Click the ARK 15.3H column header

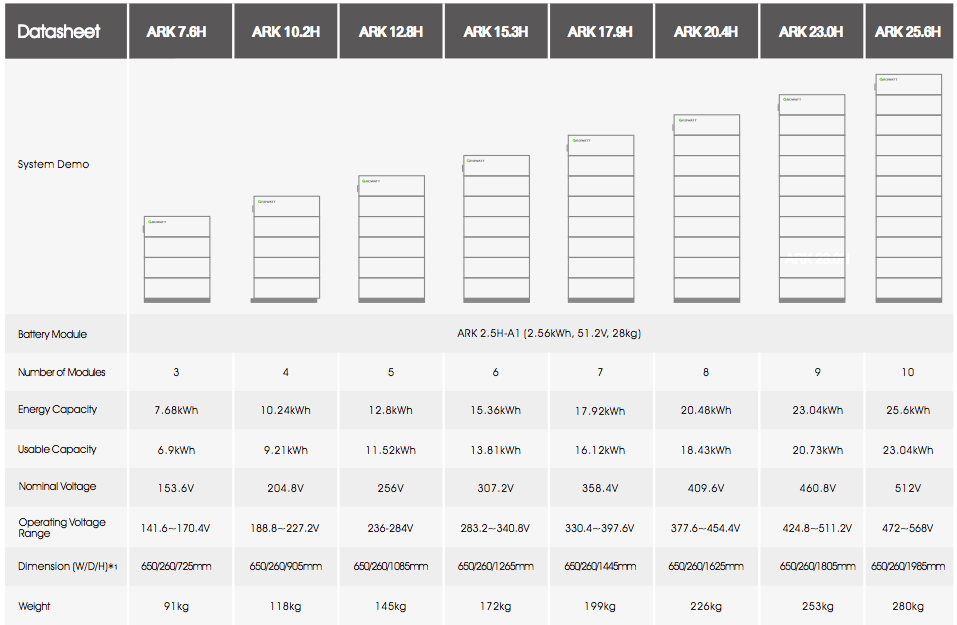(496, 32)
